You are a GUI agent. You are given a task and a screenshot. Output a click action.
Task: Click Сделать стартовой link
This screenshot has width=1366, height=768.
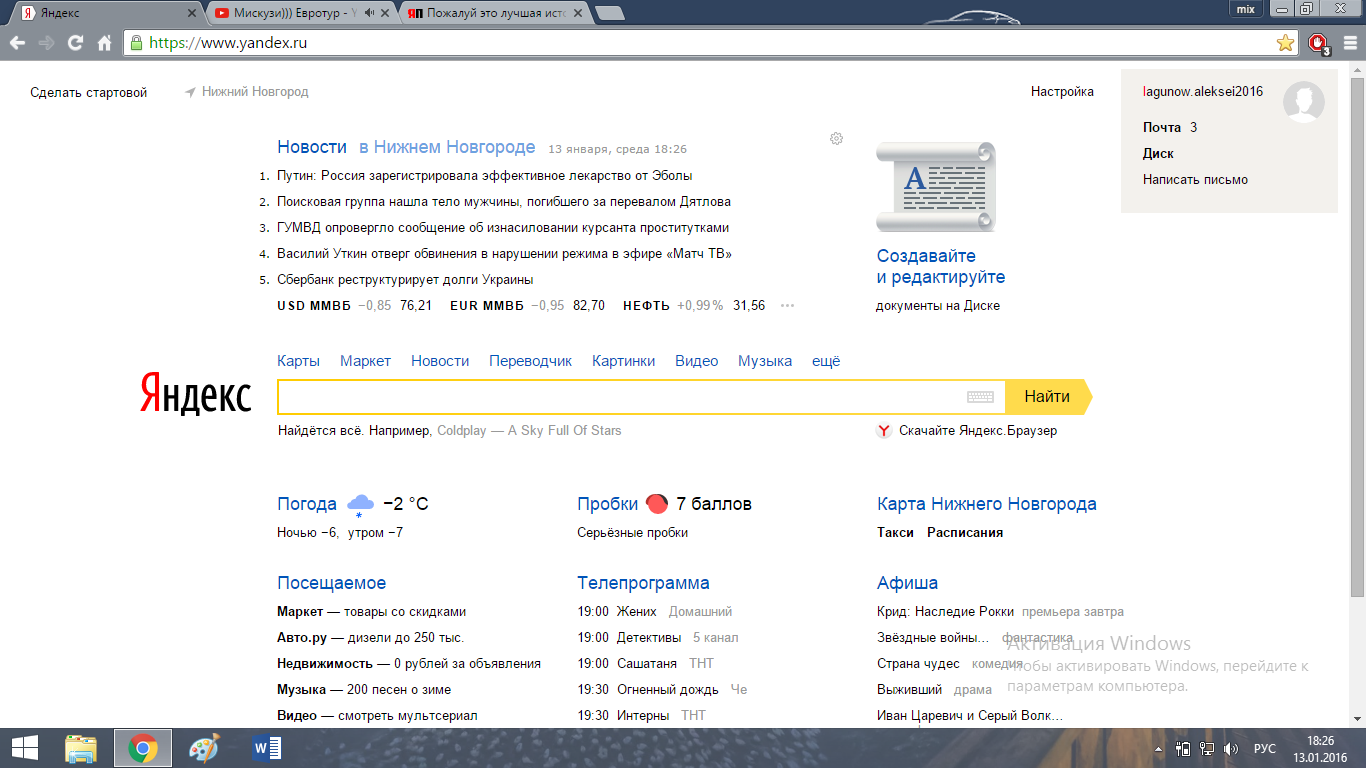[88, 92]
